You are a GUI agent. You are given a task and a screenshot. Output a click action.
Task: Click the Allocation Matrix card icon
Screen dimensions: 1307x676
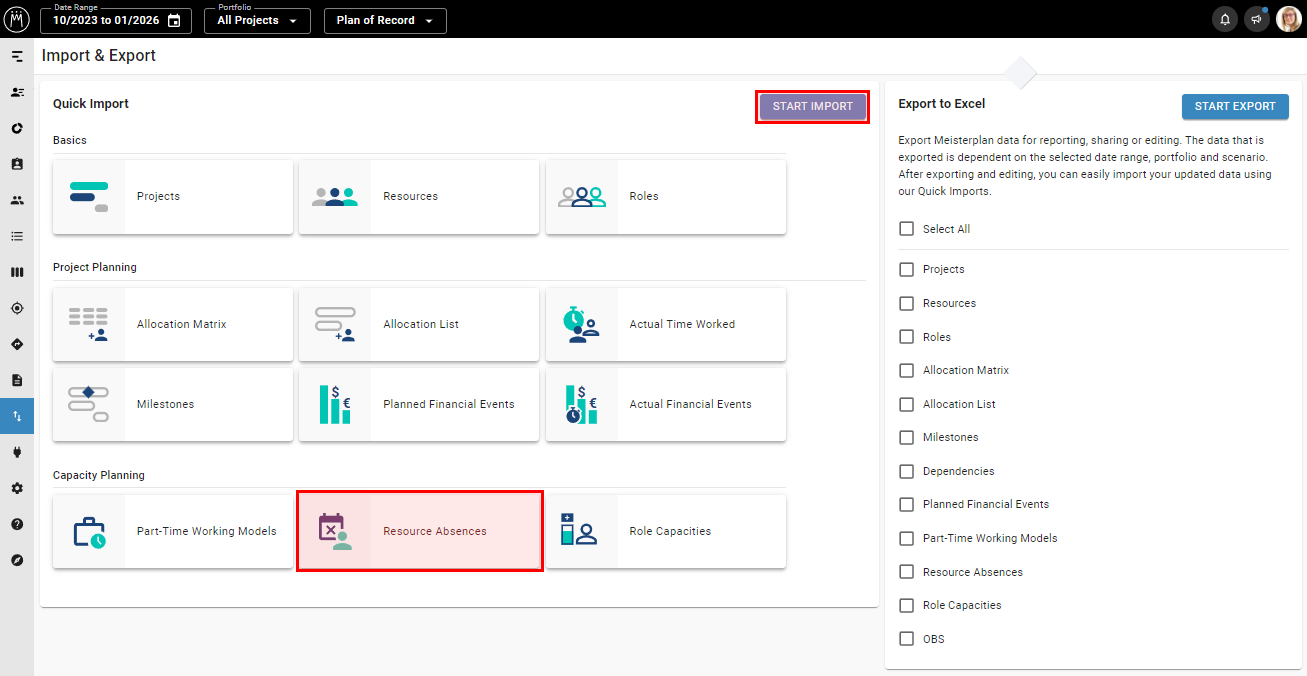click(x=89, y=325)
